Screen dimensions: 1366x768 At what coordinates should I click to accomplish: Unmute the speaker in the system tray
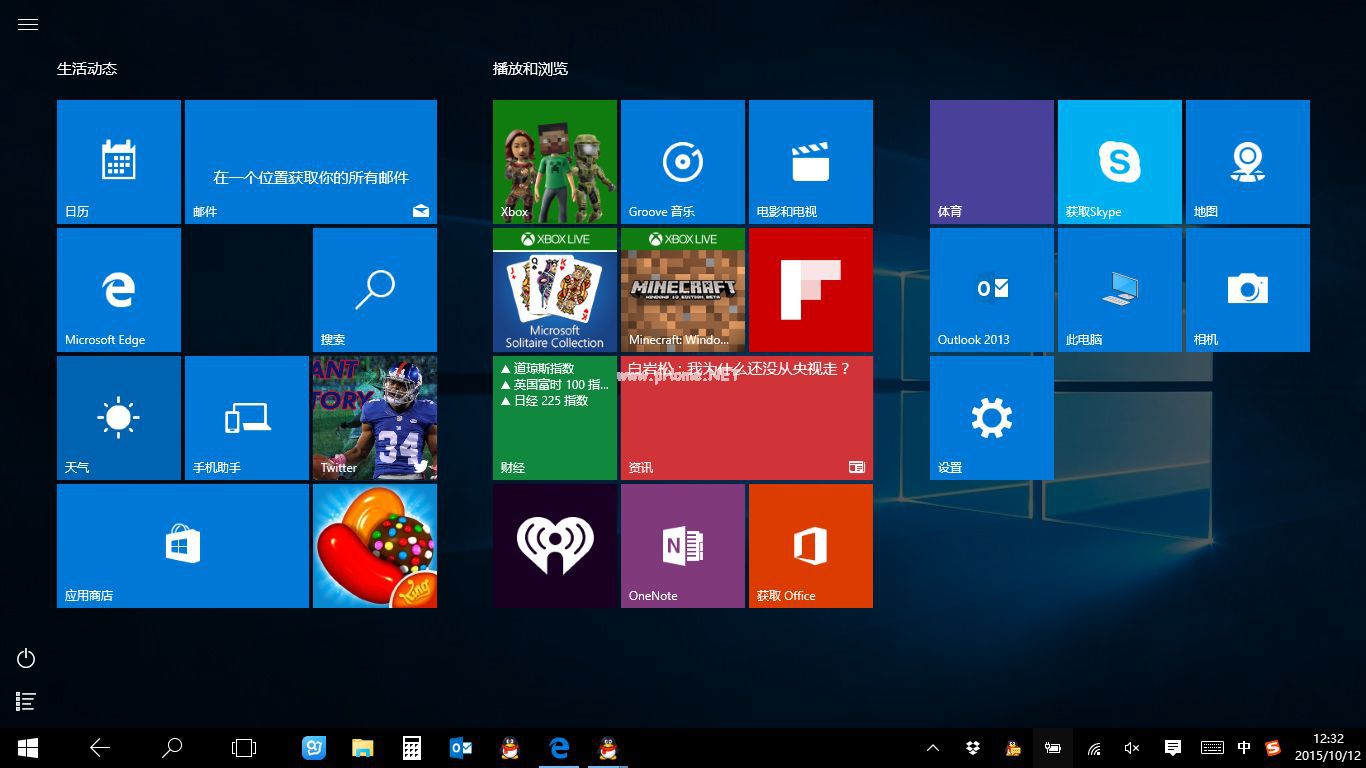pos(1133,747)
